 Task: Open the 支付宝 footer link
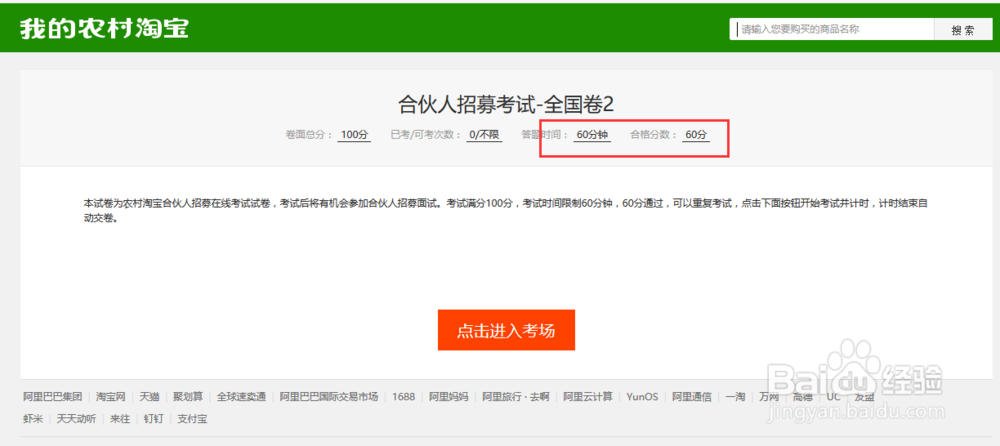[191, 419]
